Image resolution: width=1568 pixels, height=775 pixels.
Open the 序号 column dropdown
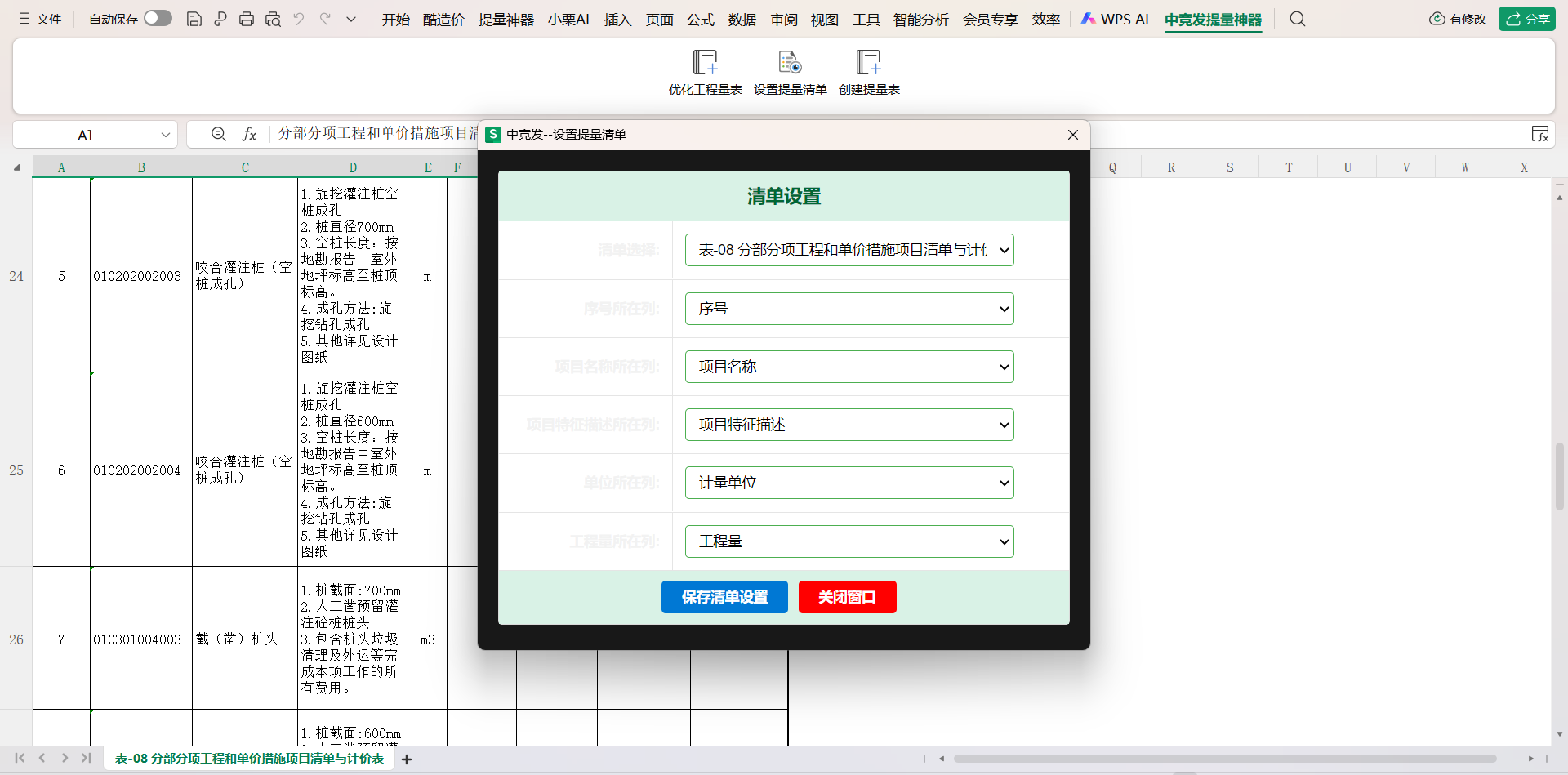coord(849,309)
